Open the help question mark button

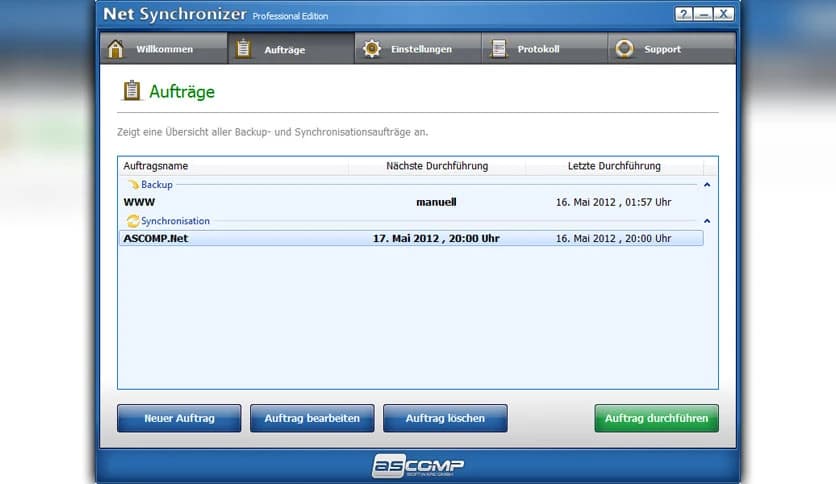click(684, 14)
